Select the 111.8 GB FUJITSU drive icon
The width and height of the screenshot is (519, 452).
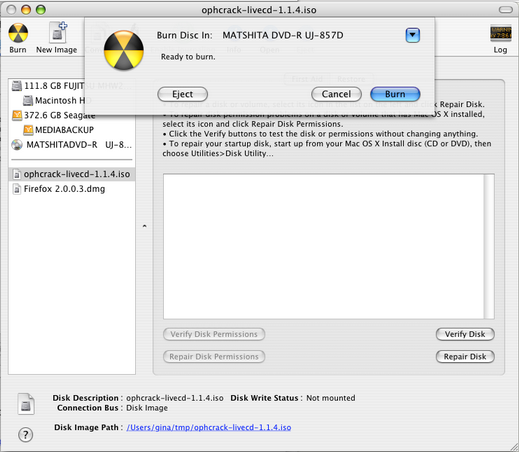click(17, 86)
